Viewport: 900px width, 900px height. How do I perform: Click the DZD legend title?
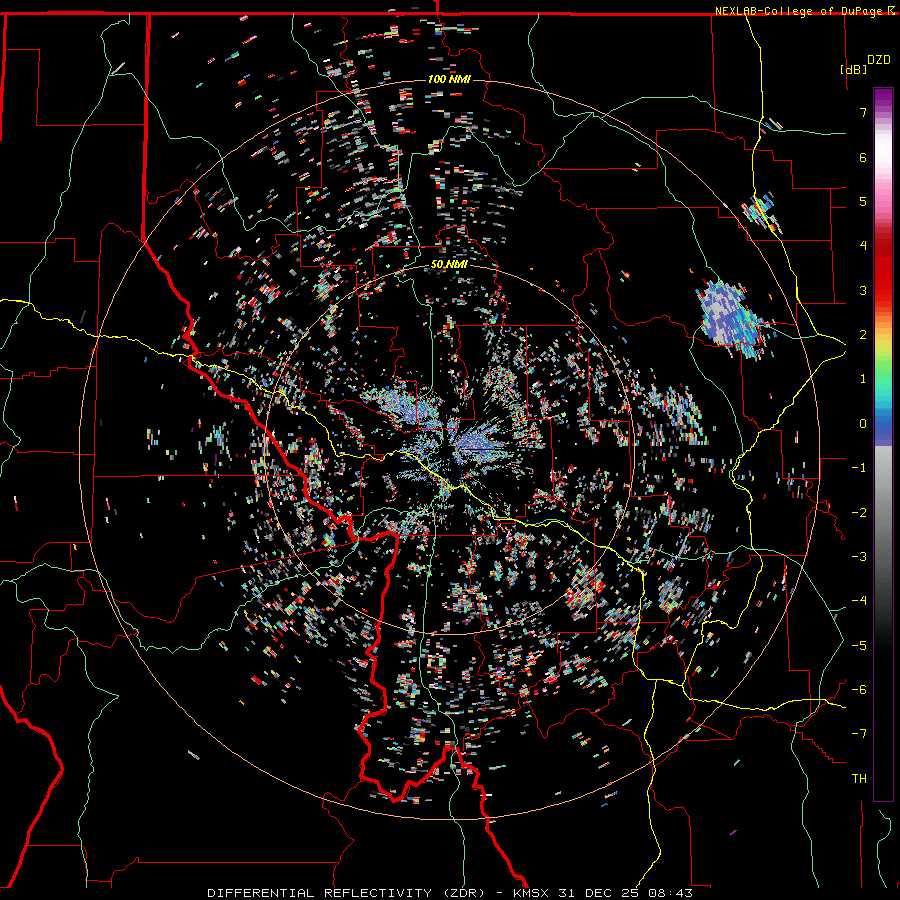pyautogui.click(x=879, y=60)
